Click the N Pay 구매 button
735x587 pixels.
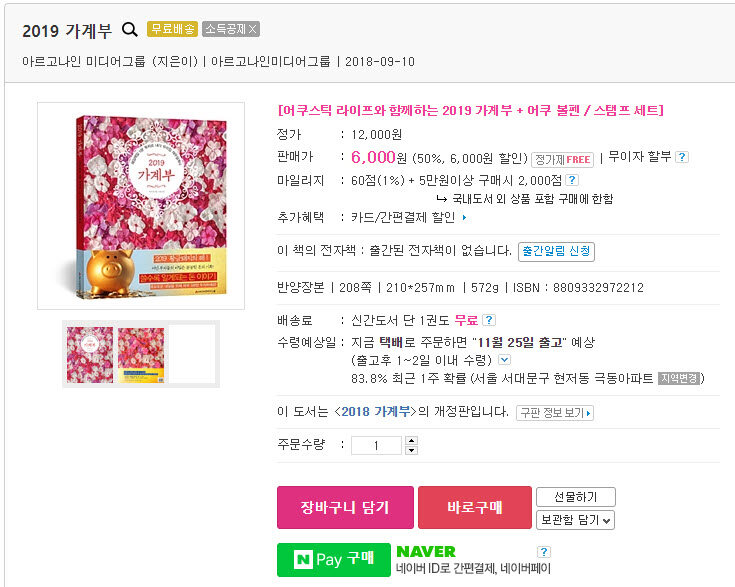pos(334,559)
